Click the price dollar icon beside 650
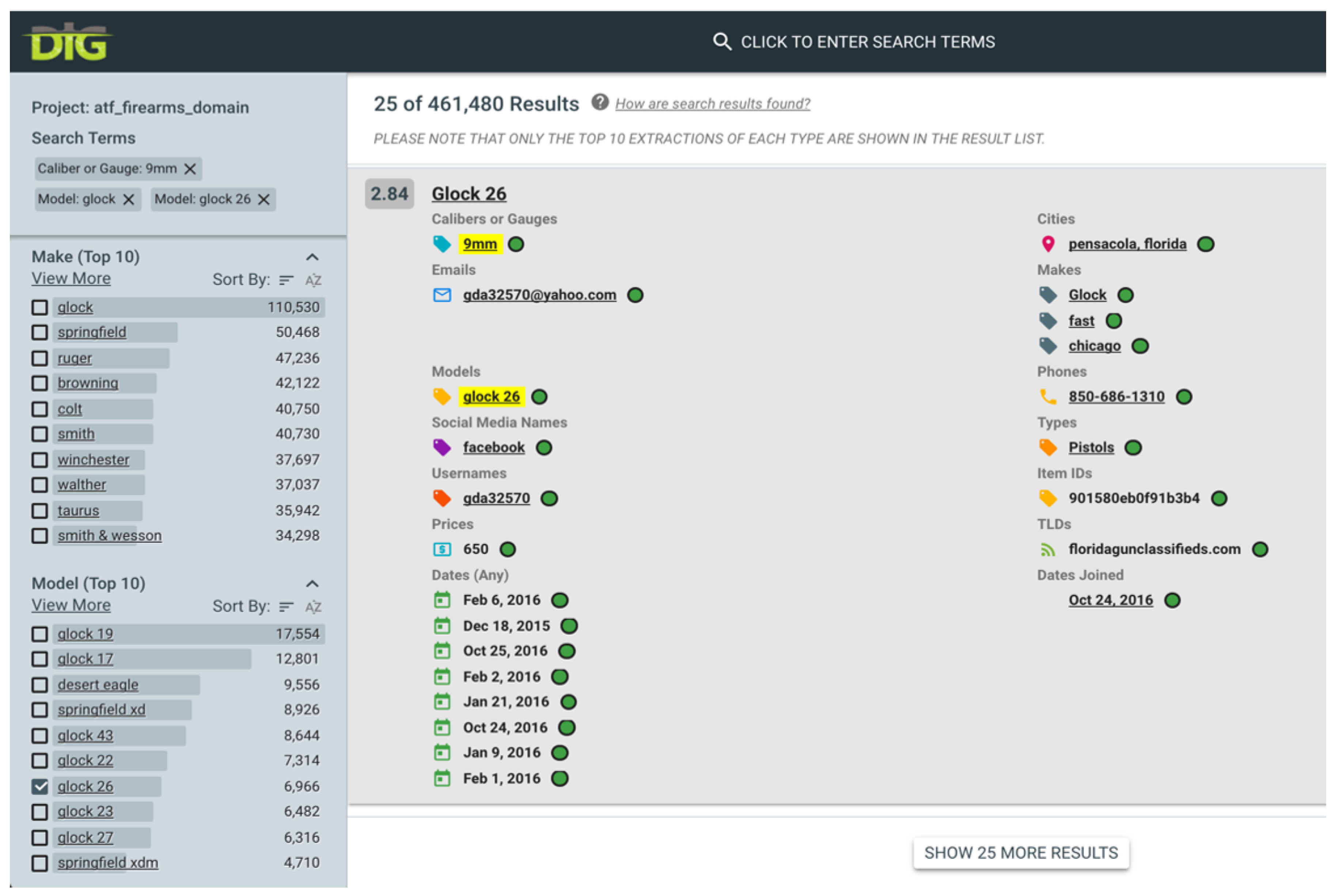The width and height of the screenshot is (1336, 896). click(x=441, y=550)
